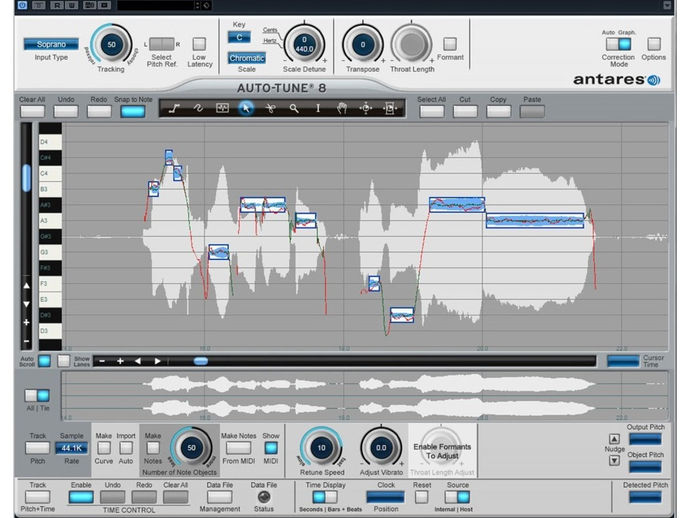Click the clock Reset button
690x518 pixels.
point(422,497)
